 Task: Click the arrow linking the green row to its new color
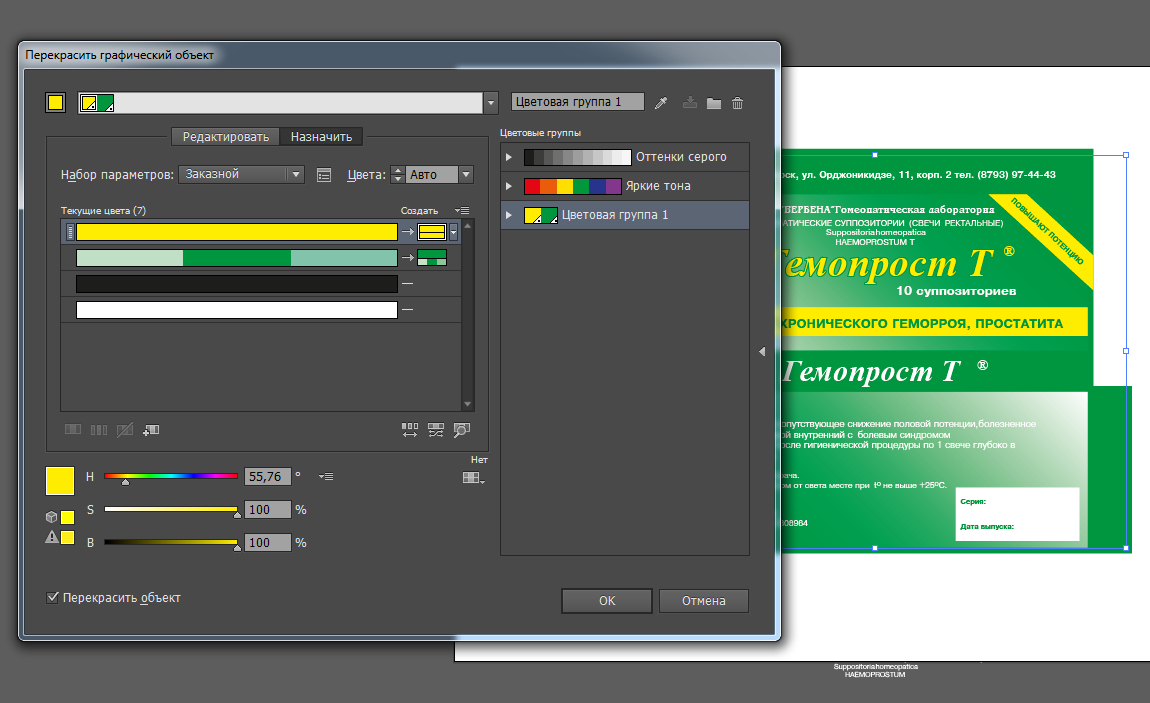tap(408, 257)
